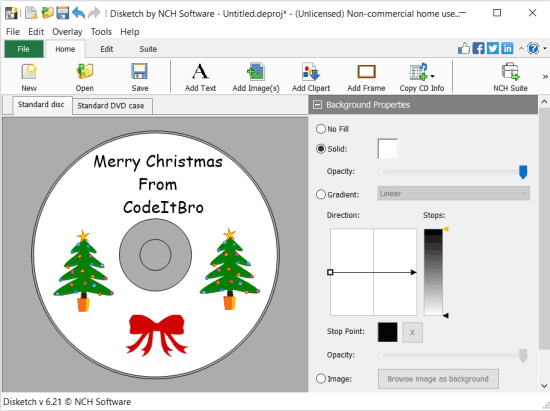Collapse the ribbon with the caret arrow
Screen dimensions: 550x411
(x=521, y=49)
